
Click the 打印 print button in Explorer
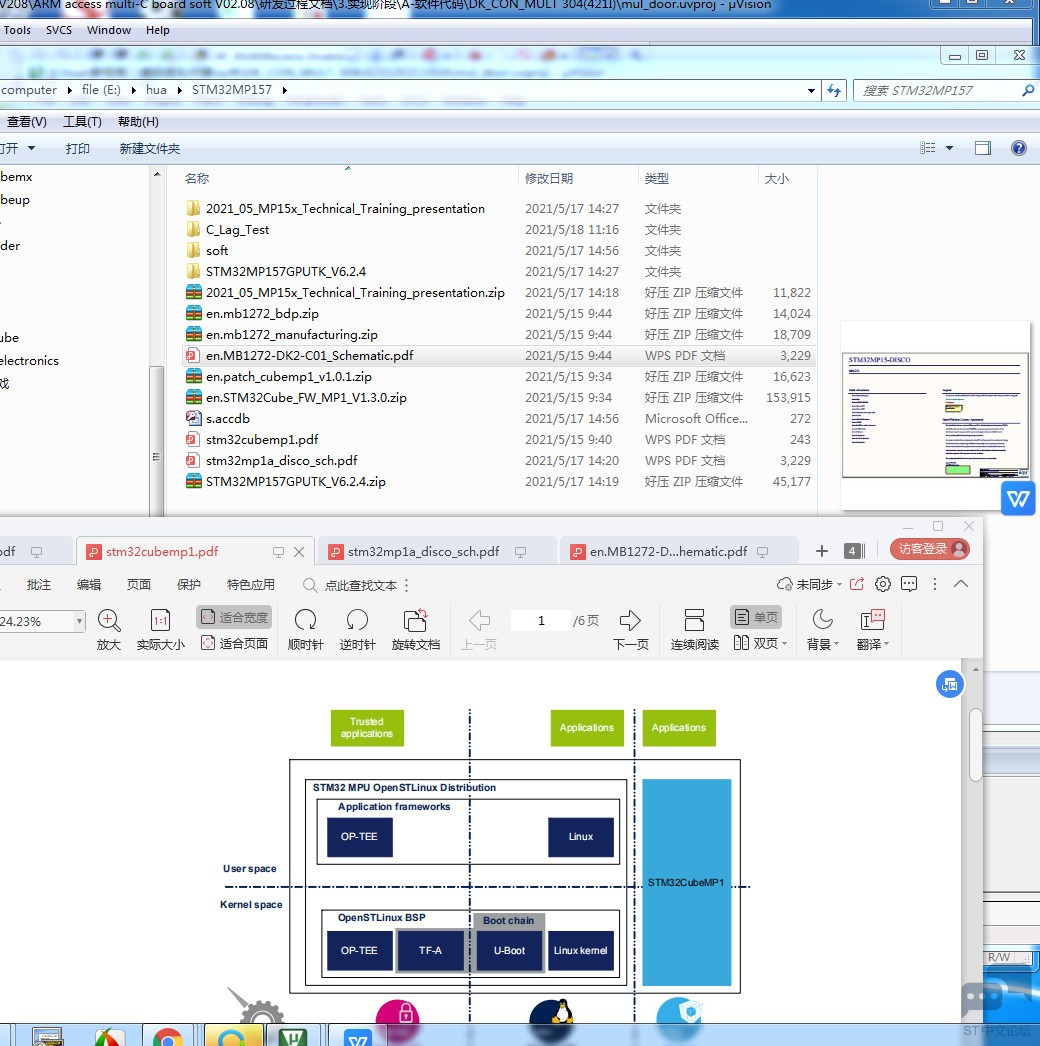77,148
